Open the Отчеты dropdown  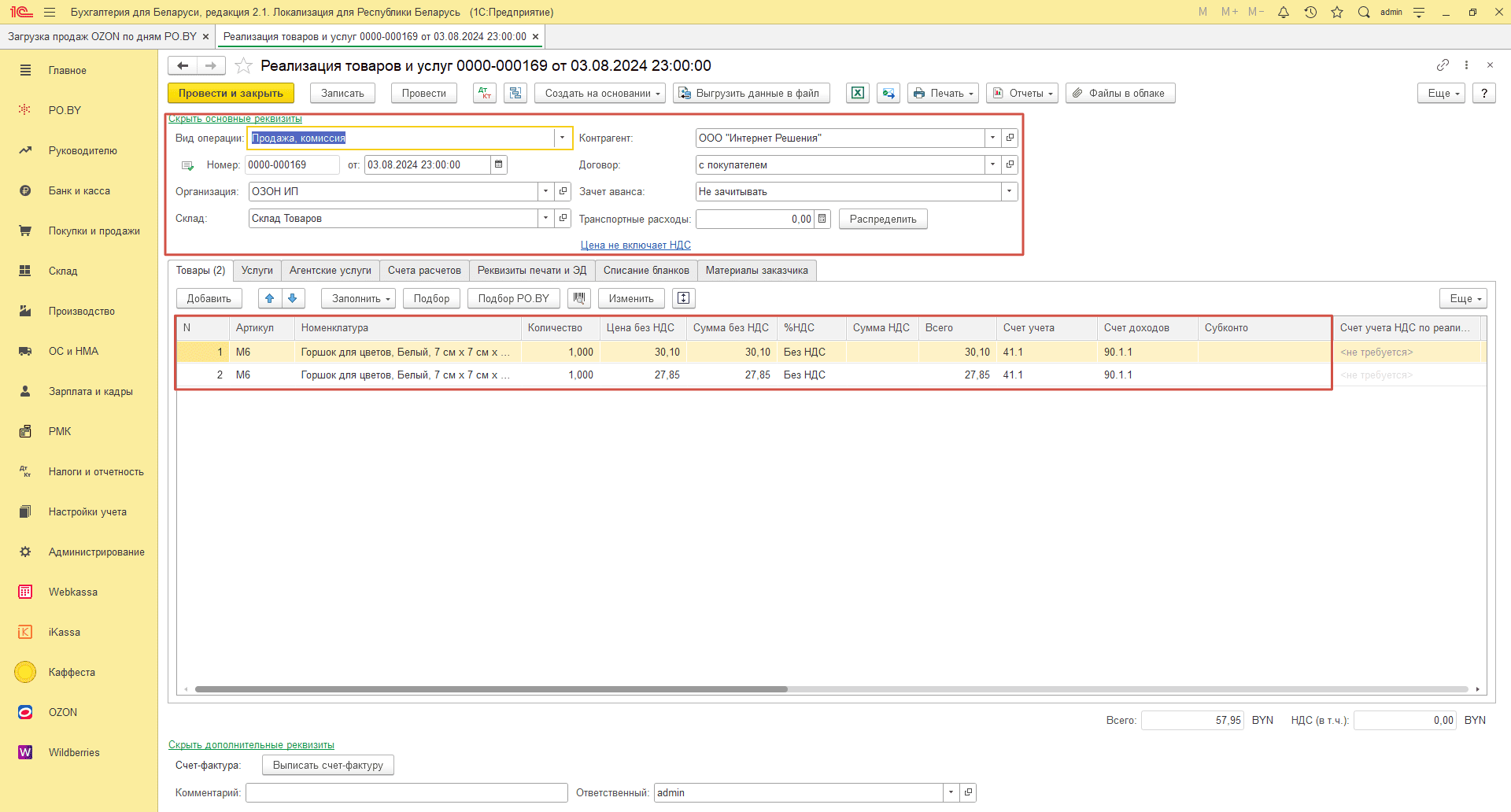[1022, 93]
